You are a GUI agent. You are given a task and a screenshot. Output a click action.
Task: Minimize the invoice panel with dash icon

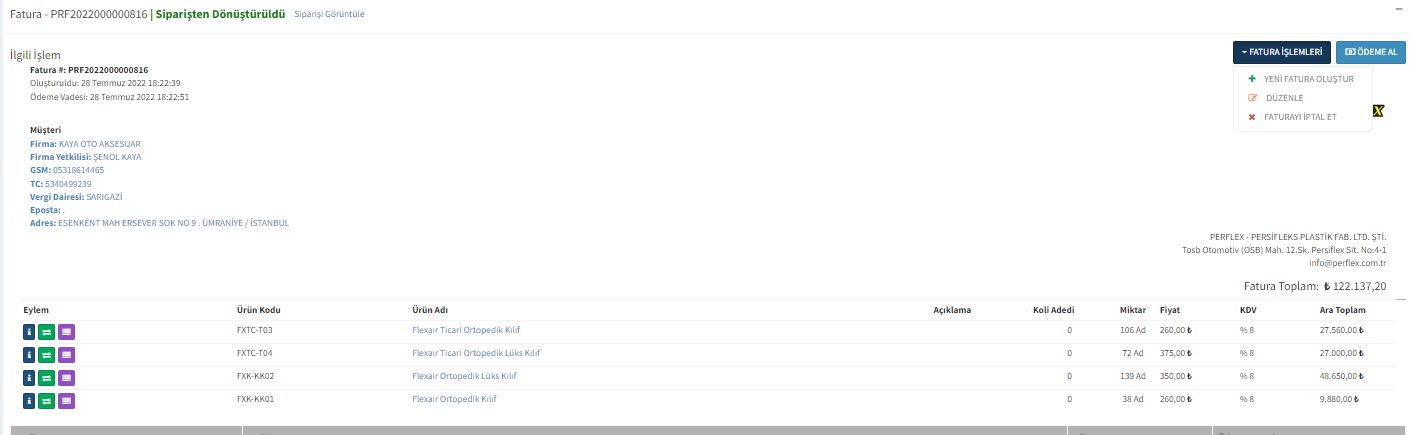[x=1399, y=7]
